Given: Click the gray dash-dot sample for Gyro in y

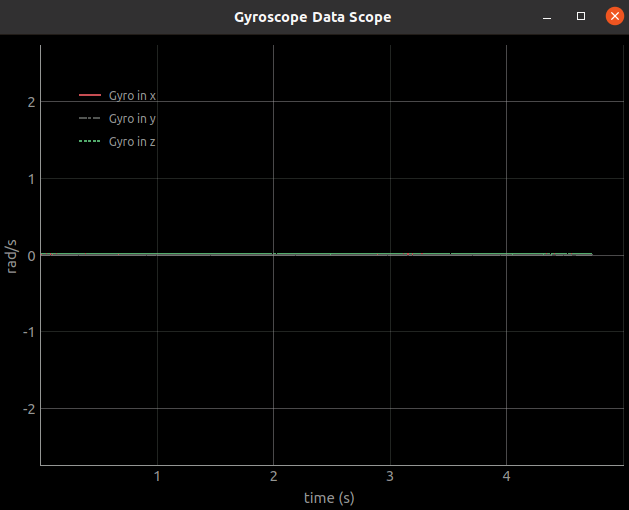Looking at the screenshot, I should tap(90, 118).
